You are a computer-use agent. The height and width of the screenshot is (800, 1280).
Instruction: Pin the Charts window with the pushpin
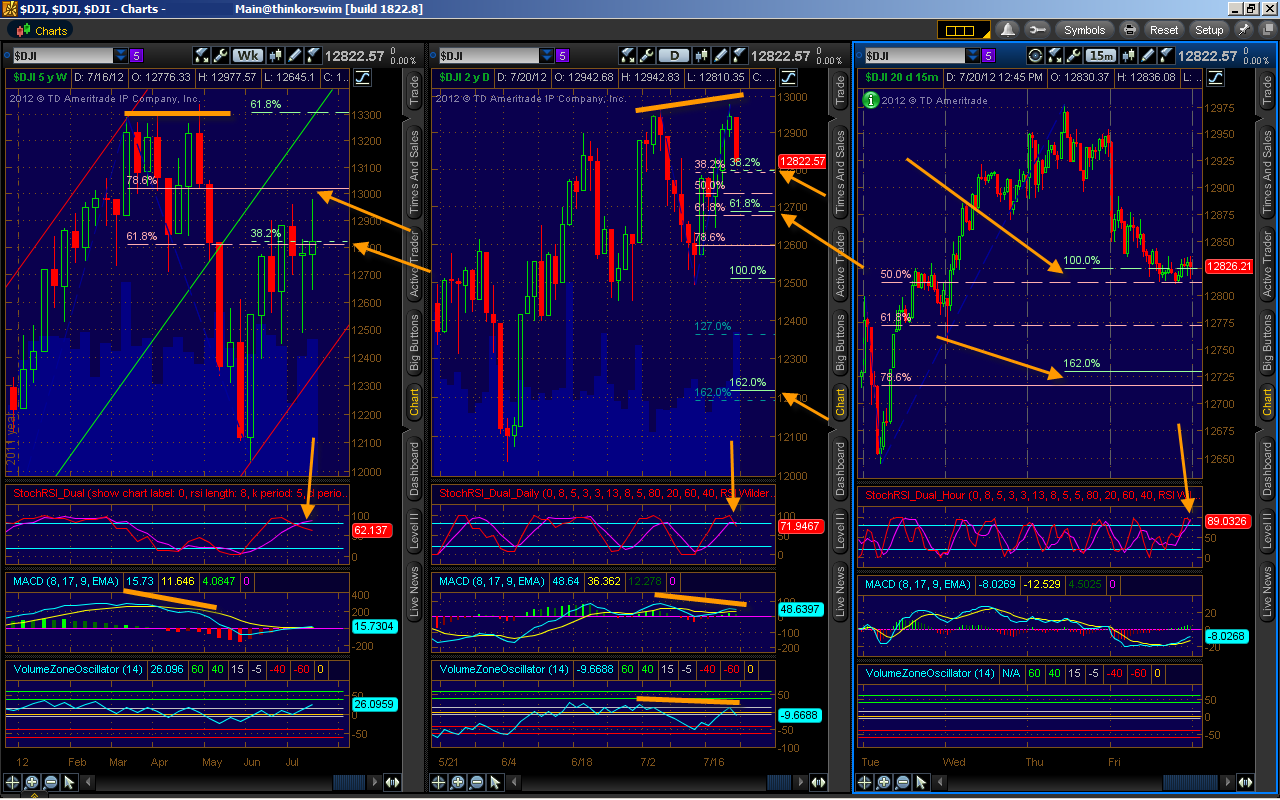[x=1243, y=30]
